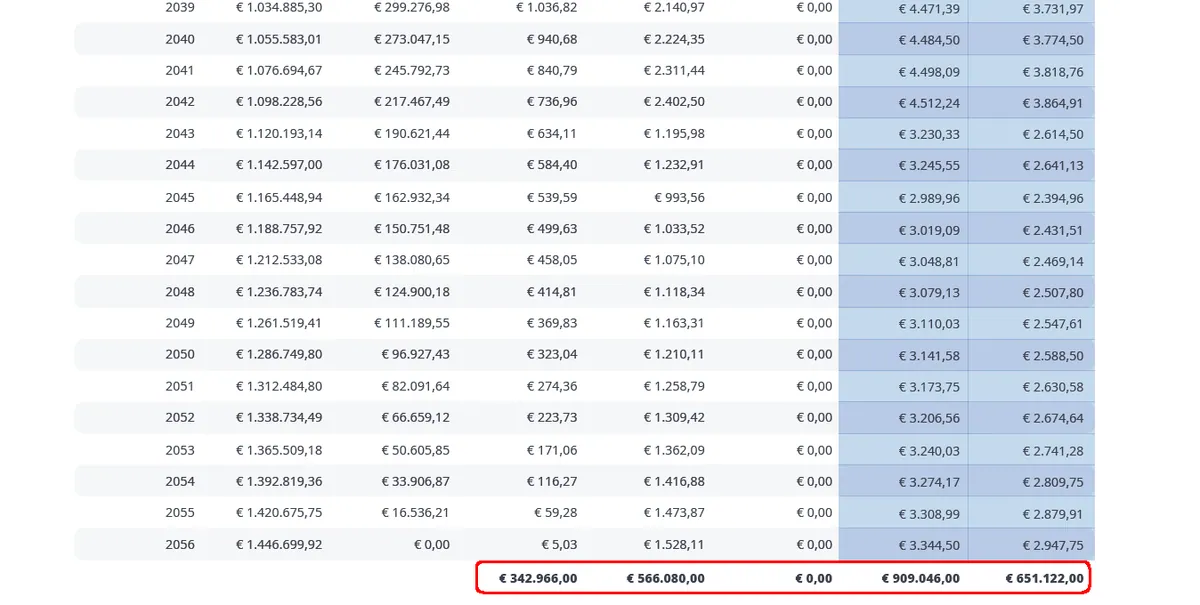This screenshot has height=605, width=1200.
Task: Select the year 2045 cell
Action: click(x=180, y=197)
